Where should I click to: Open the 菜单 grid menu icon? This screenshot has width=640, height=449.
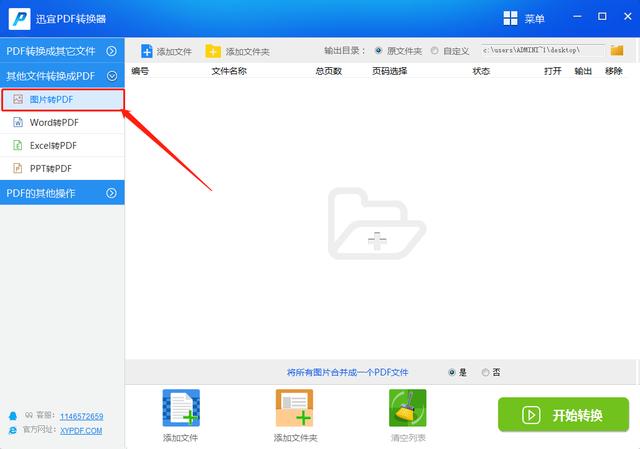pyautogui.click(x=510, y=18)
